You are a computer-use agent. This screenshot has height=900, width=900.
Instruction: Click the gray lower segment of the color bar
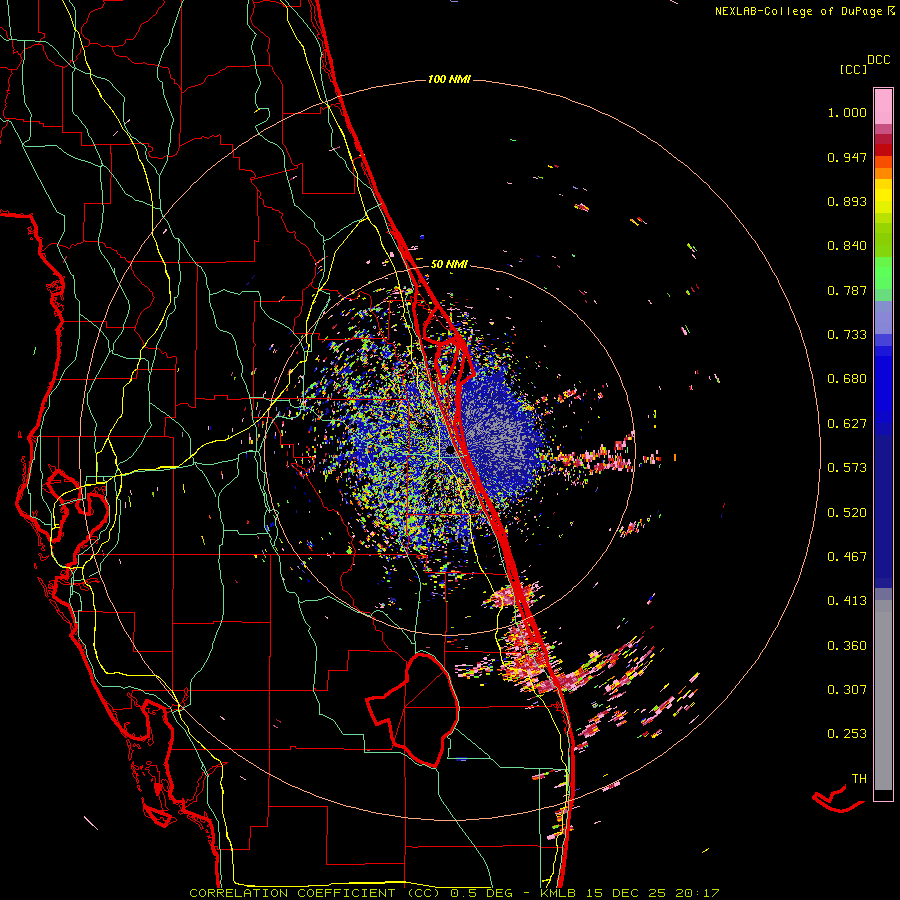[883, 695]
